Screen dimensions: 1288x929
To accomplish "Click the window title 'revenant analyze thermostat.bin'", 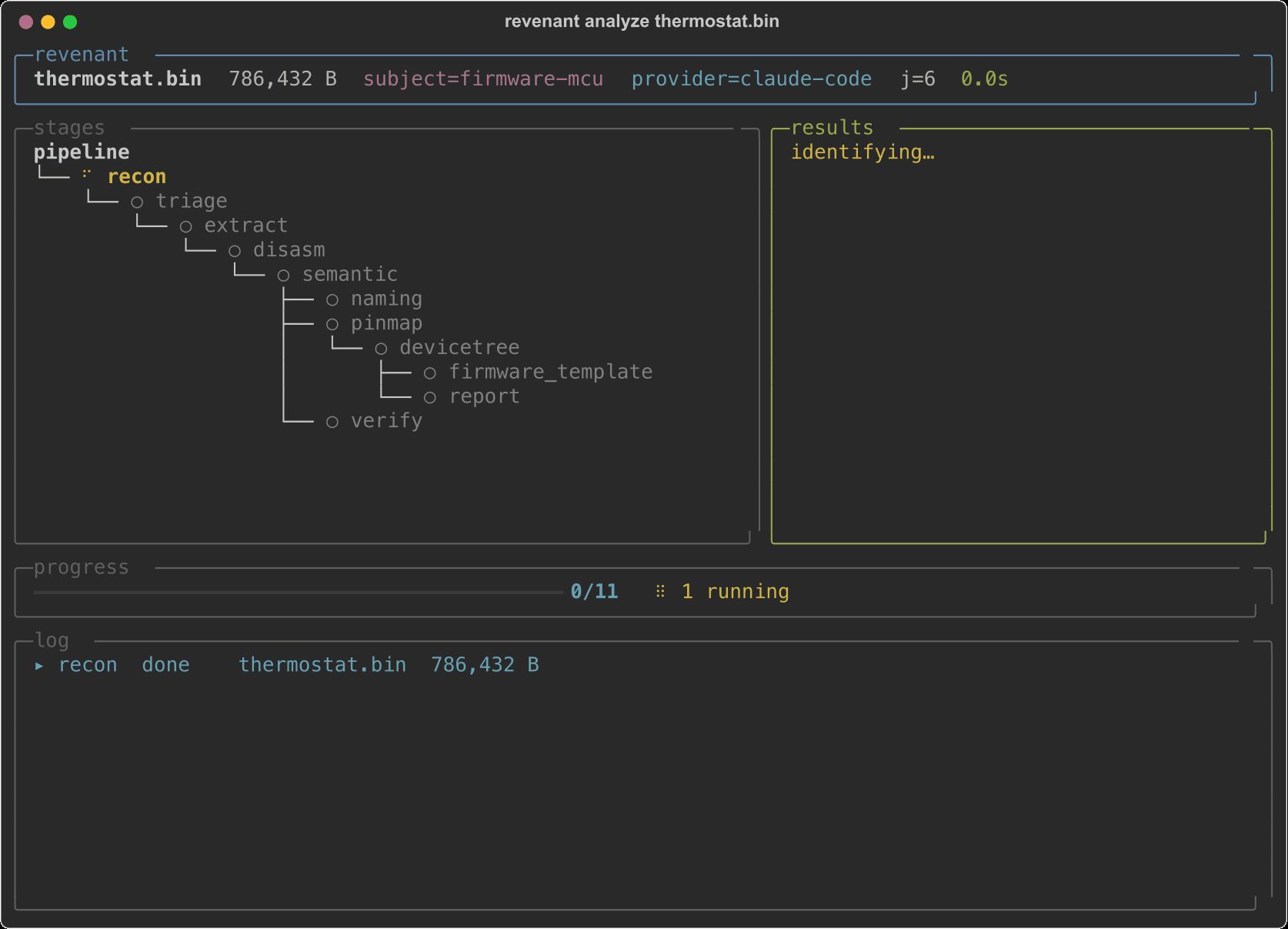I will pos(642,22).
